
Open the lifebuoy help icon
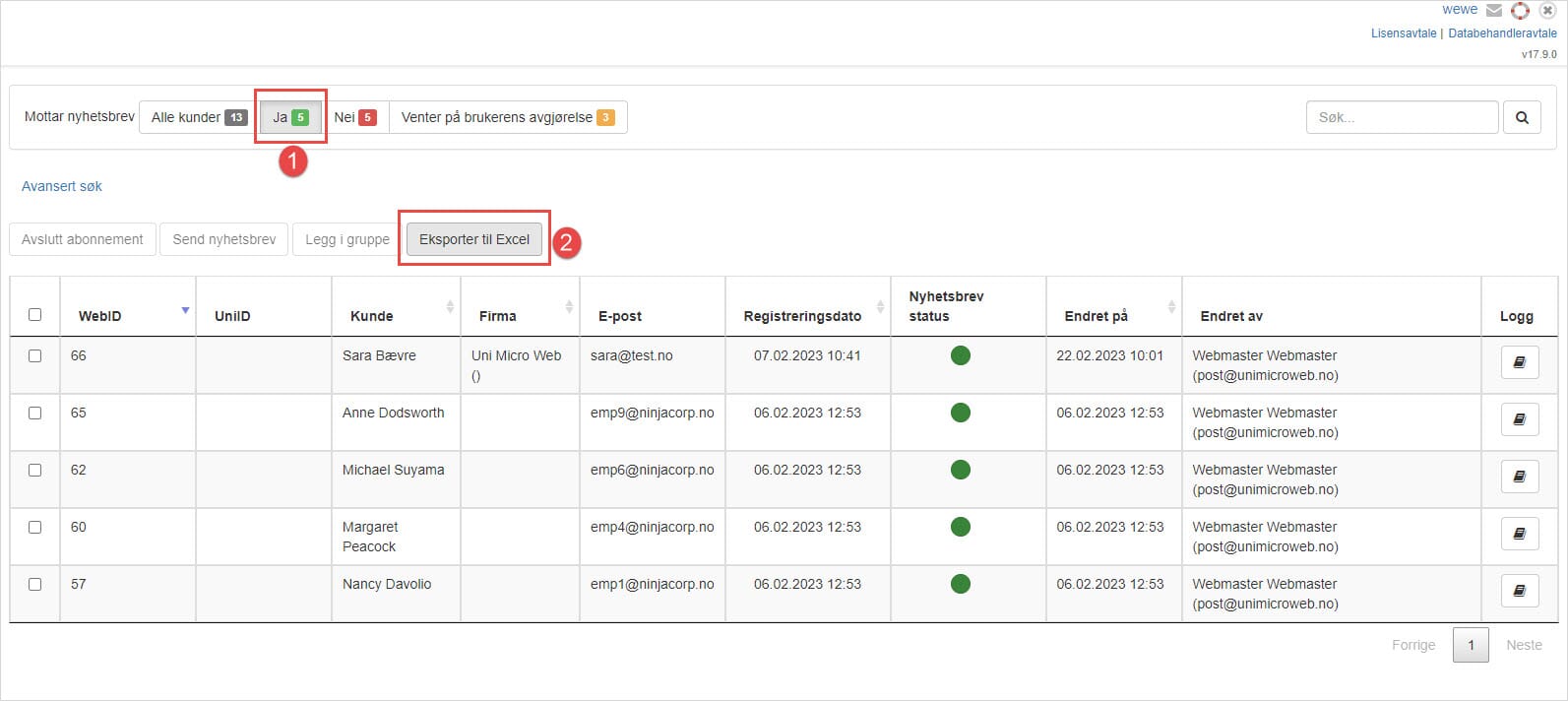point(1521,11)
